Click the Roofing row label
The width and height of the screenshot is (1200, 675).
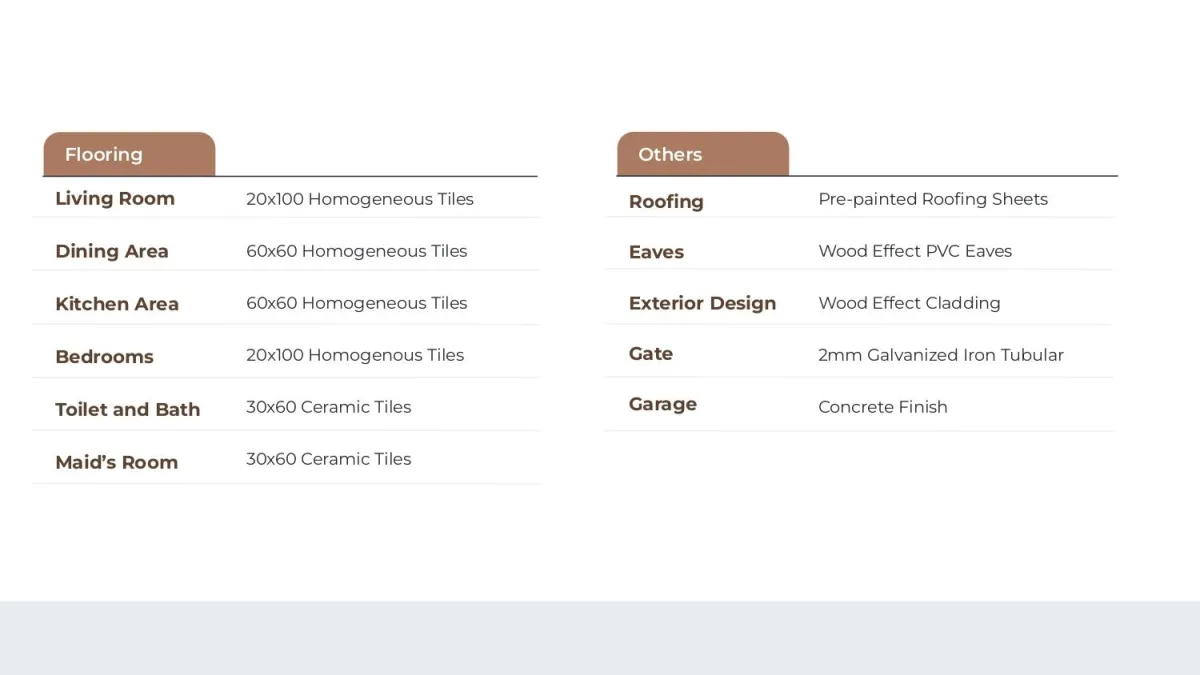[x=666, y=201]
